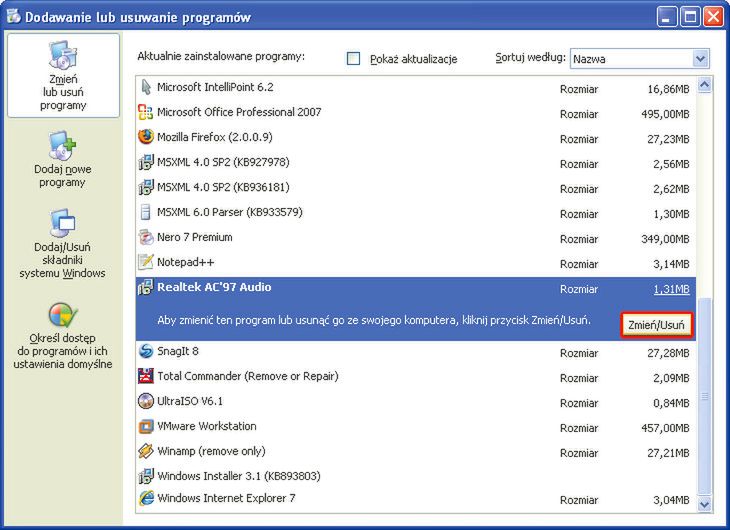Click the Windows Installer 3.1 icon
The width and height of the screenshot is (730, 530).
coord(146,476)
